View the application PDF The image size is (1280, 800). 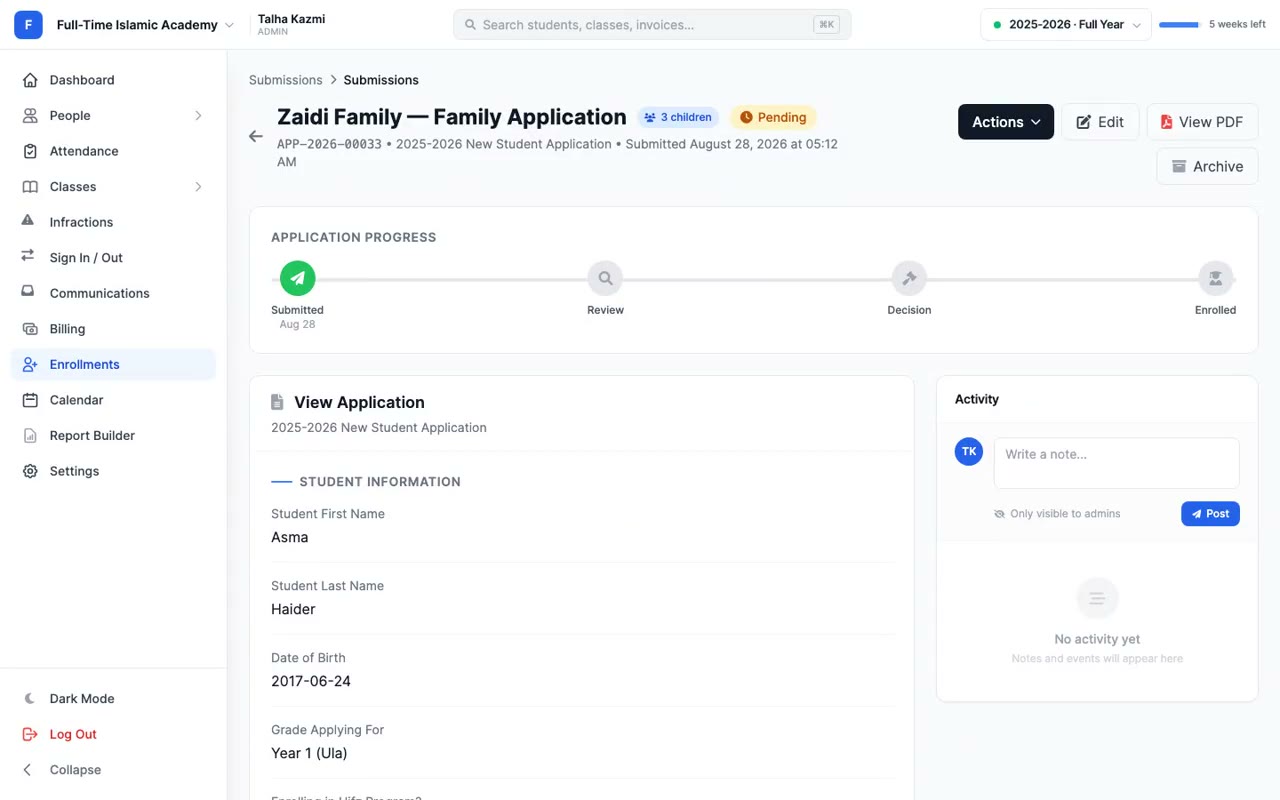click(1202, 122)
